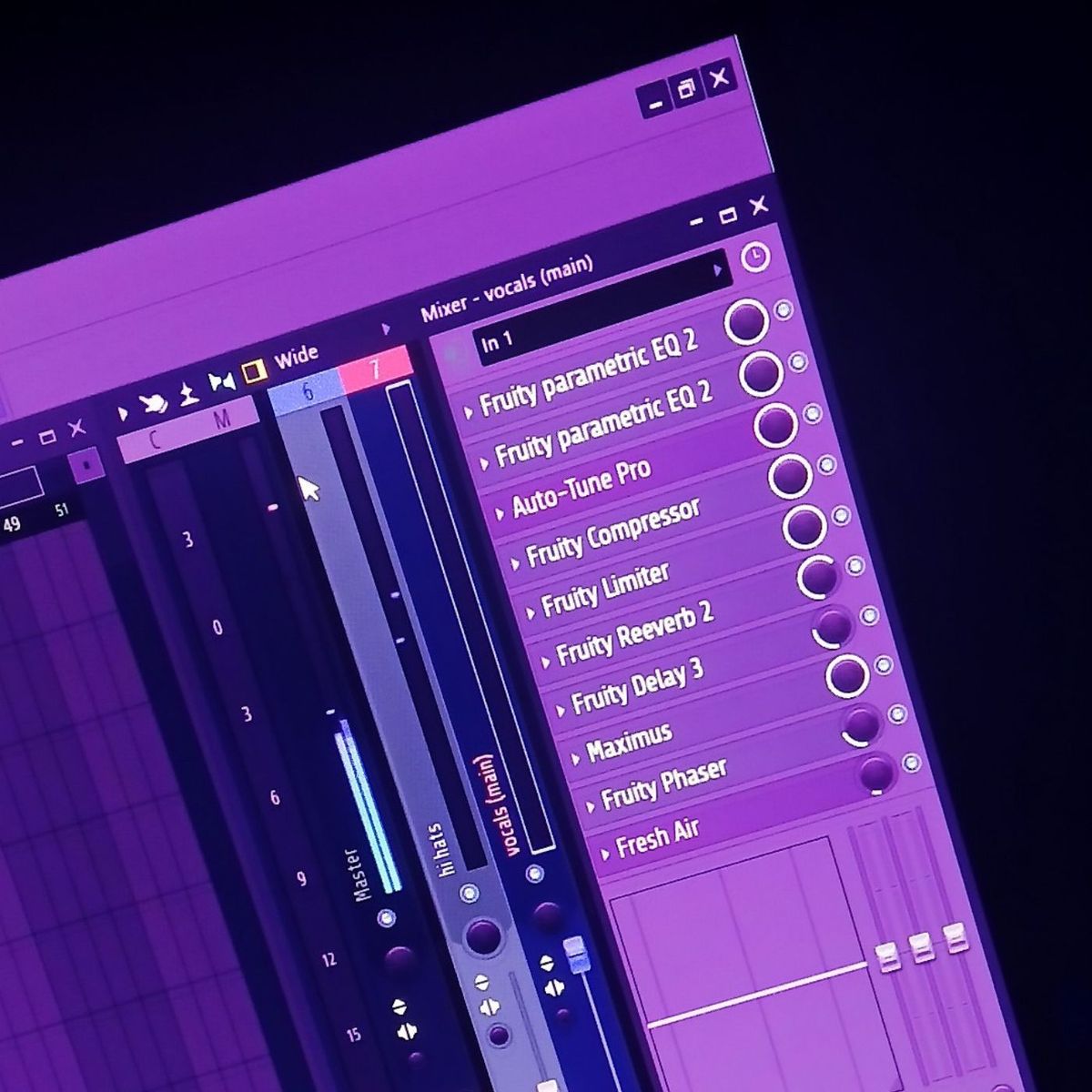Swap left/right channels on Master track
This screenshot has width=1092, height=1092.
[x=407, y=1032]
